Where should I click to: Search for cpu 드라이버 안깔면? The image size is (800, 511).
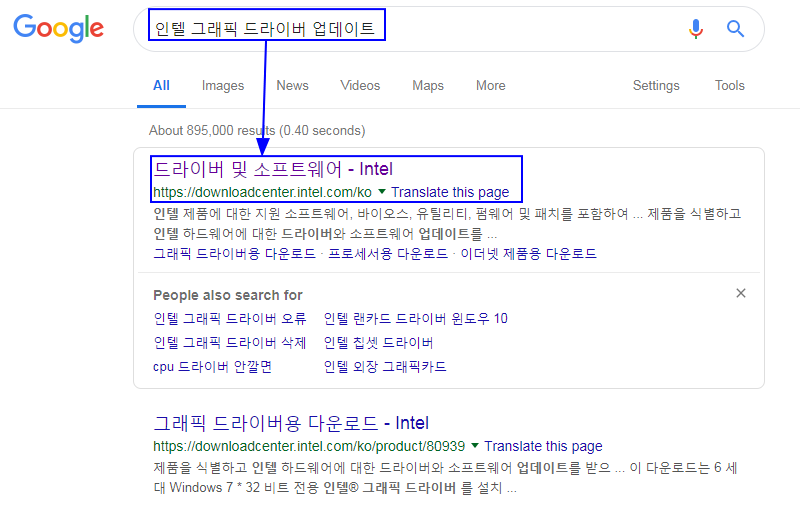click(x=212, y=367)
